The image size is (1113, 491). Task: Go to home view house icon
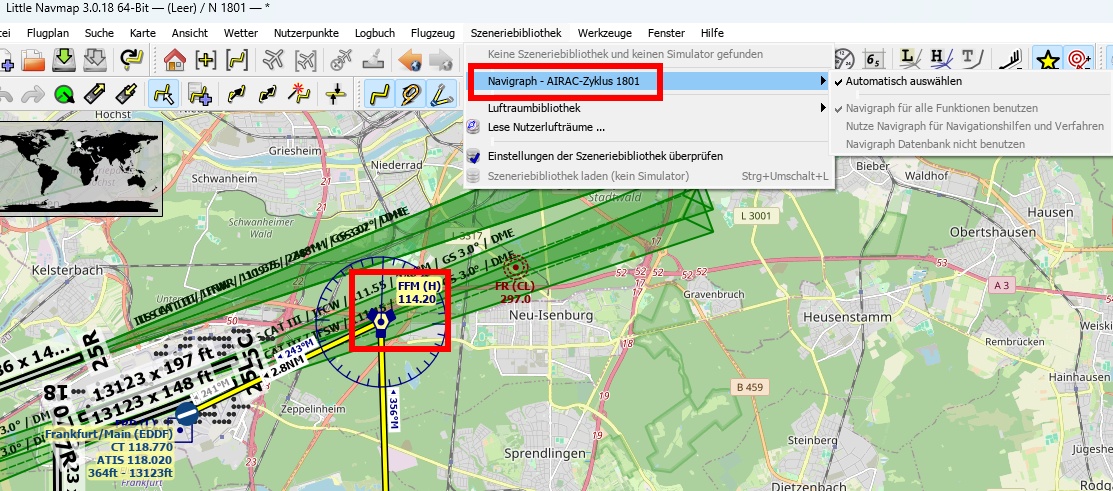point(175,60)
